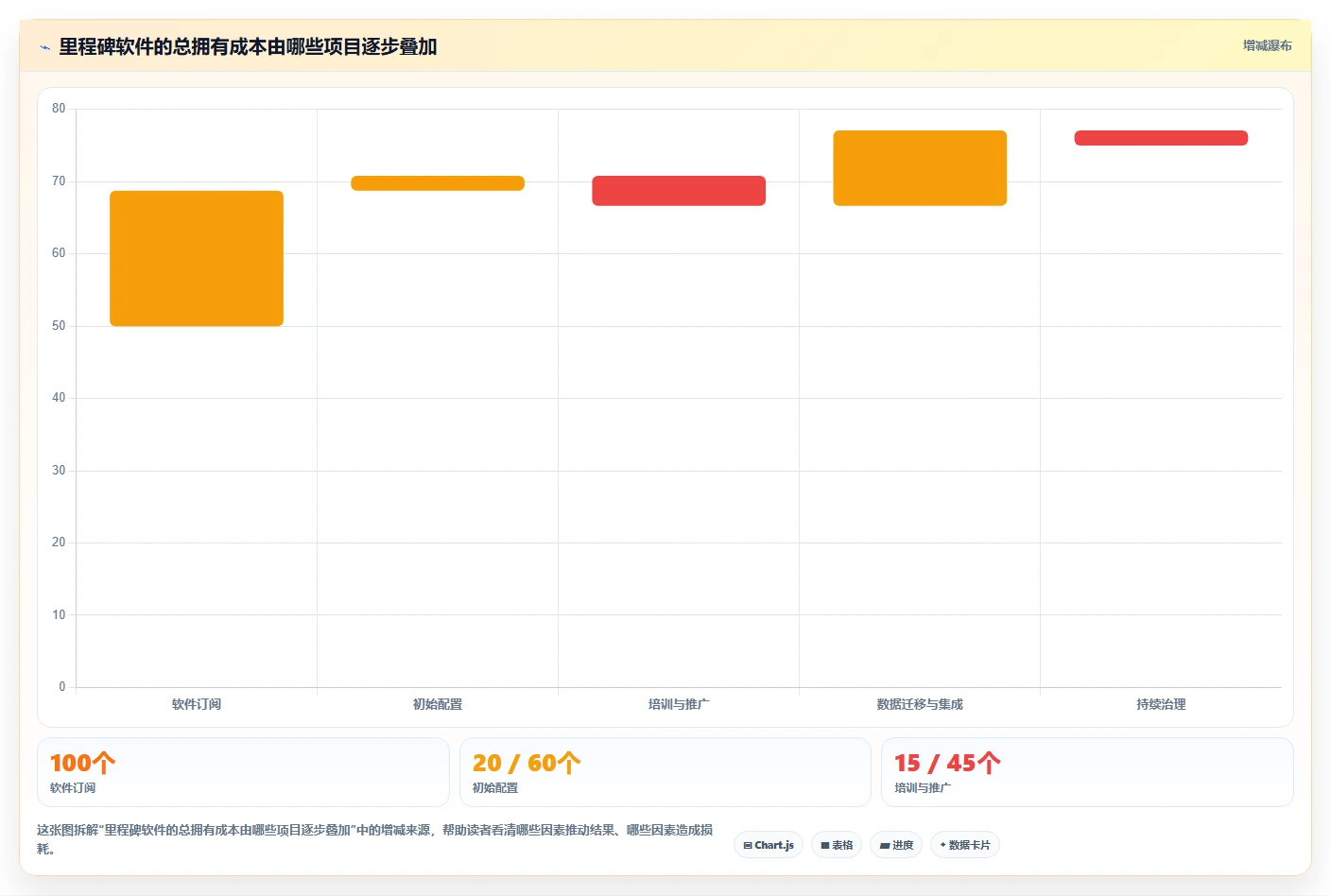Viewport: 1331px width, 896px height.
Task: Click the 培训与推广 axis label
Action: pos(679,704)
